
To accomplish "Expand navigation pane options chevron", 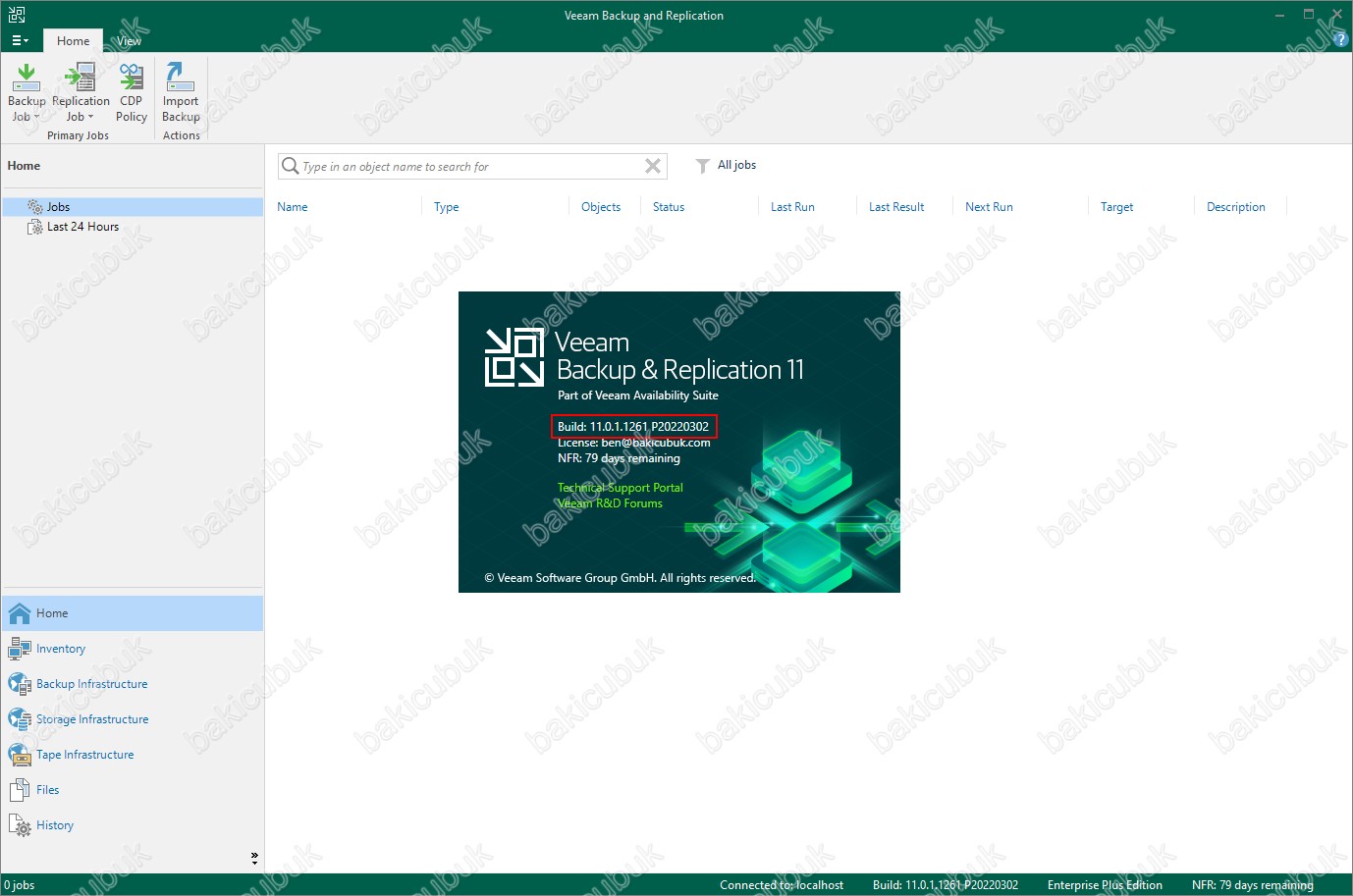I will [x=254, y=858].
